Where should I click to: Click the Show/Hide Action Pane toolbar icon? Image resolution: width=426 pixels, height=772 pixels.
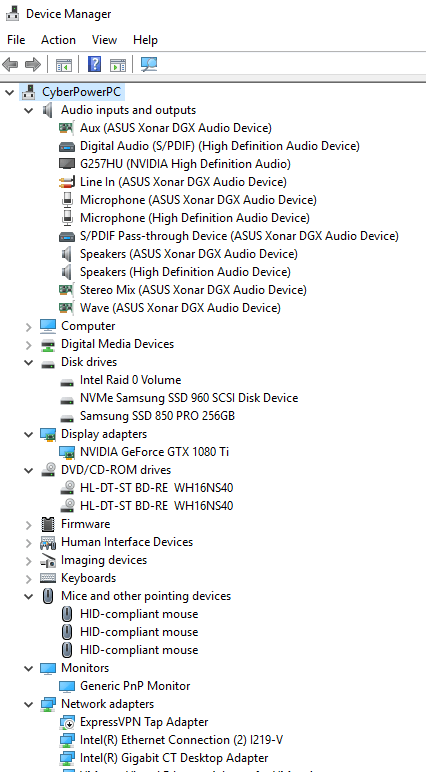coord(118,64)
